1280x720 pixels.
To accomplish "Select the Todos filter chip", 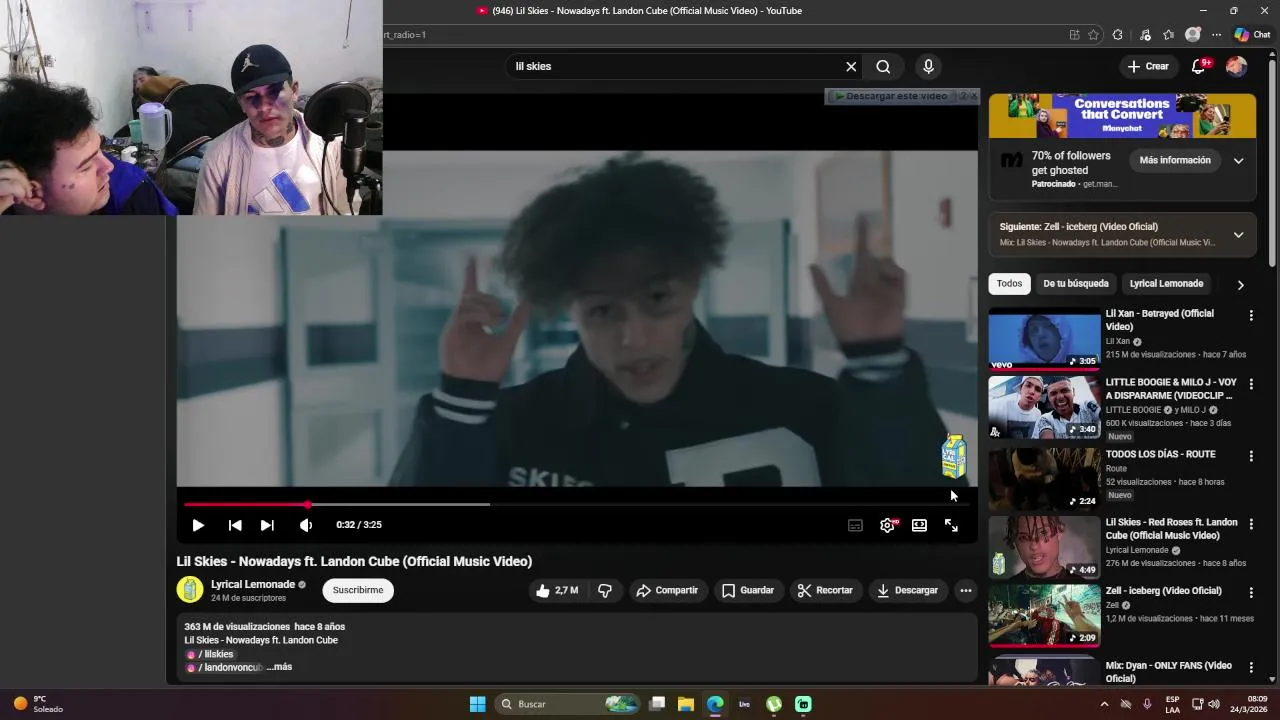I will point(1009,284).
